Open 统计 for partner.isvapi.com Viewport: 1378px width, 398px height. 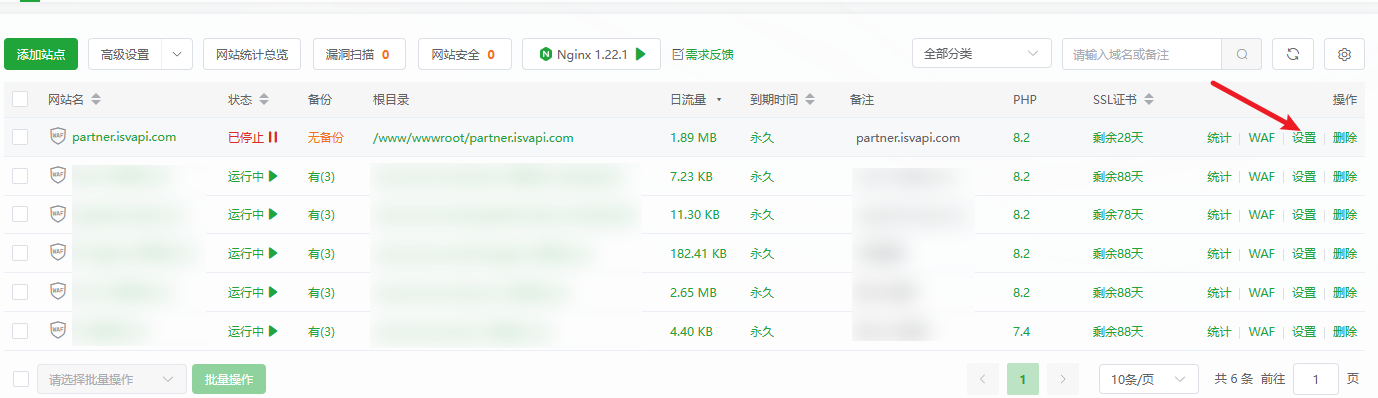click(1219, 137)
